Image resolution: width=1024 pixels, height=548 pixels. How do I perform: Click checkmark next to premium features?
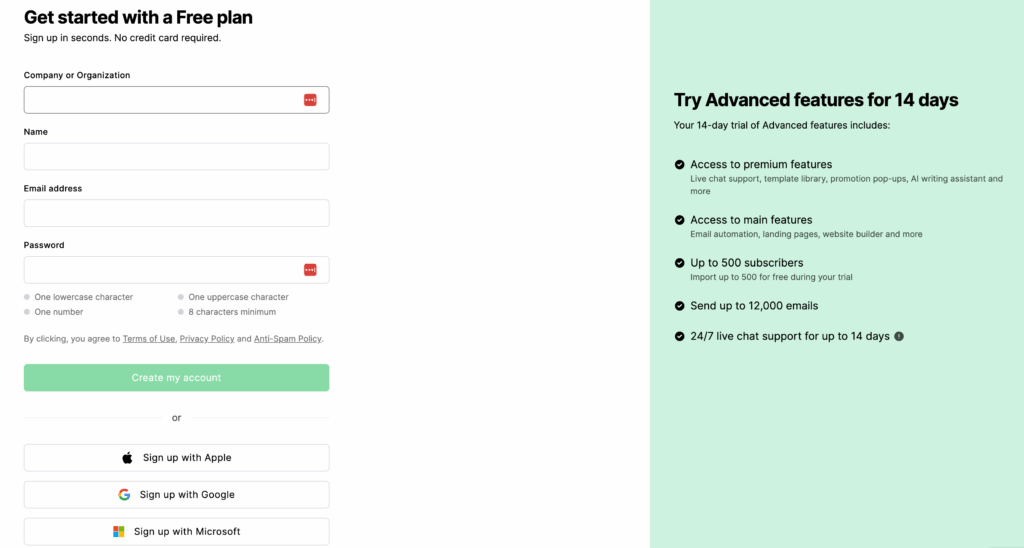point(680,164)
